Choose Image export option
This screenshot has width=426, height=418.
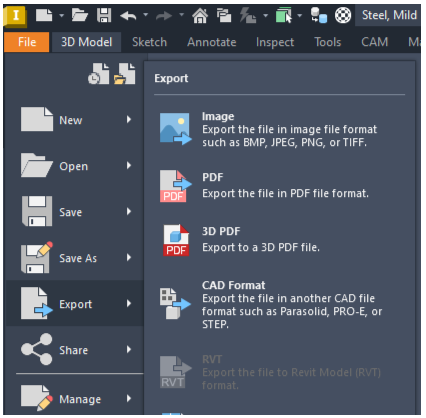280,129
